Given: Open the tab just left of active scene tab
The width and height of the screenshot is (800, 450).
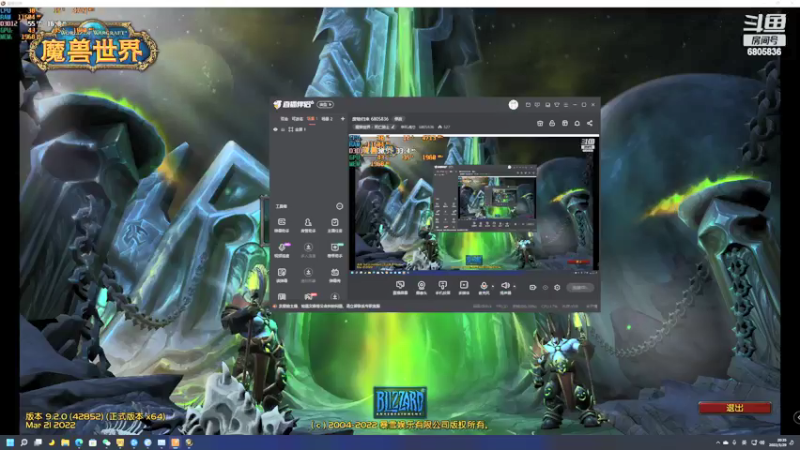Looking at the screenshot, I should (297, 118).
